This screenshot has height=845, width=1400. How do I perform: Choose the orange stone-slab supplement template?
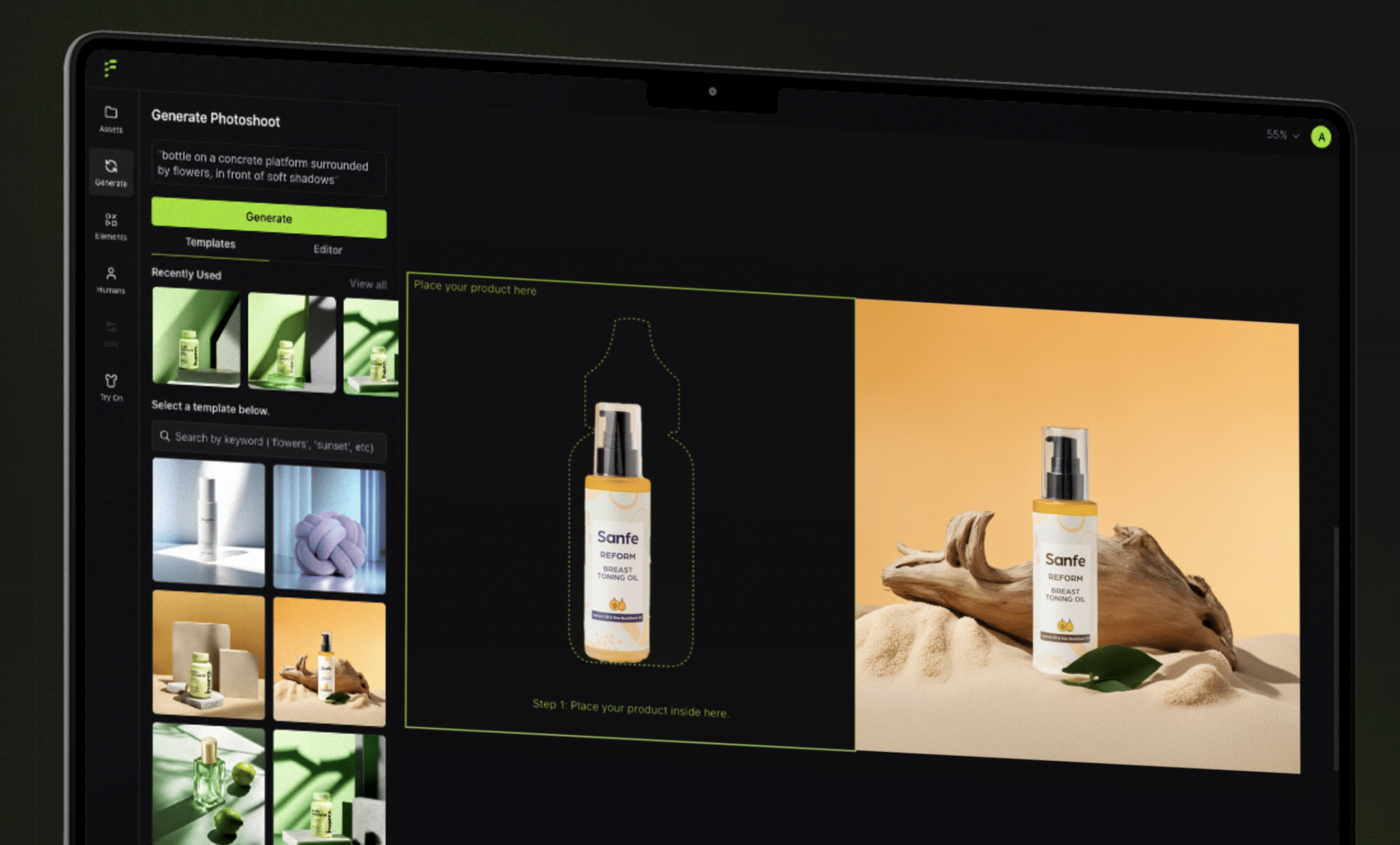(x=208, y=654)
